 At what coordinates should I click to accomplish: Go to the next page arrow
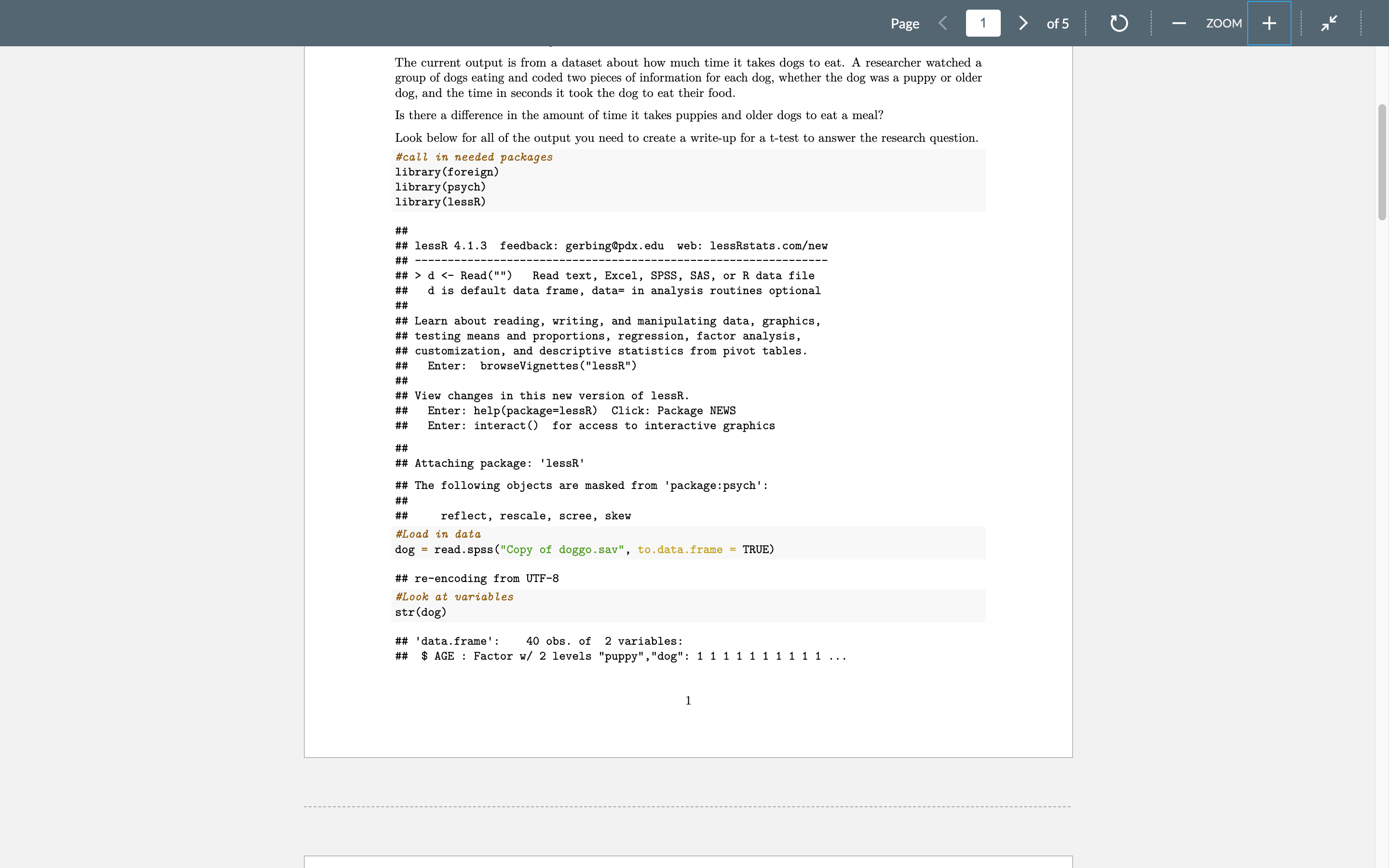pos(1023,23)
